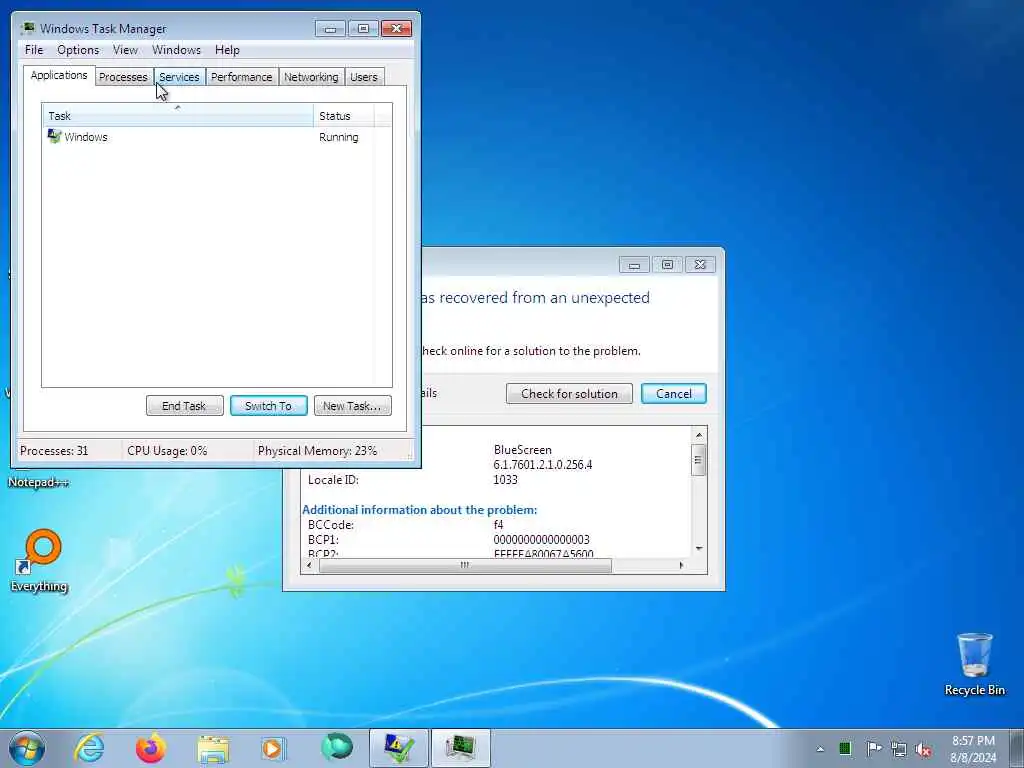
Task: Click OS version 6.1.7601.2.1.0.256.4
Action: 543,465
